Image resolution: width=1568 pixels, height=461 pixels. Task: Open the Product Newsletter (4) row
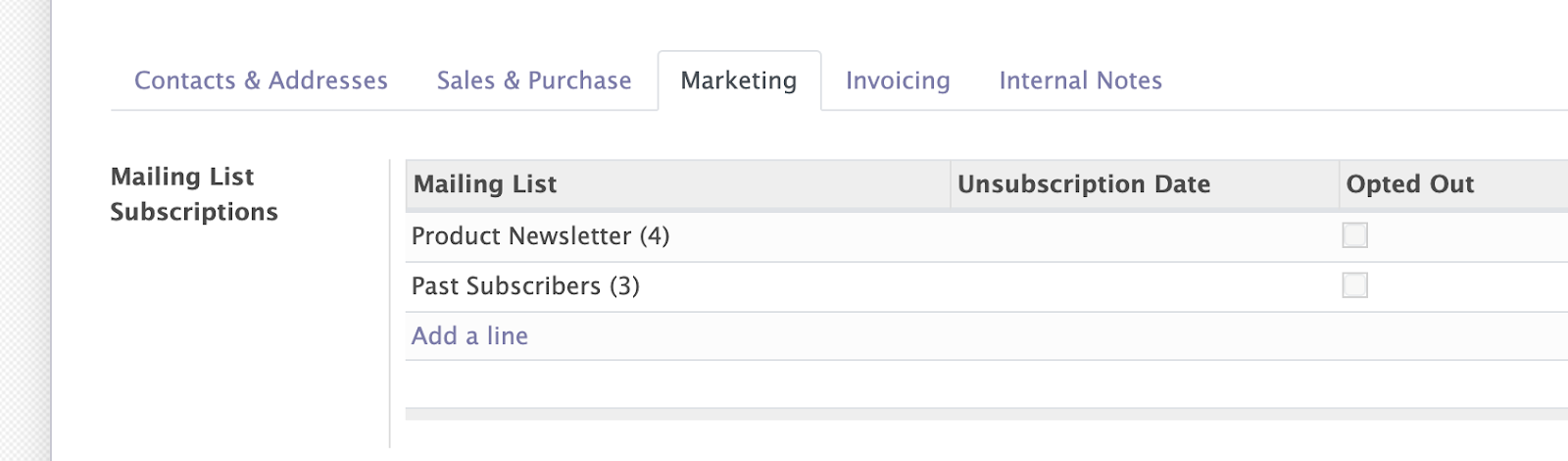[x=540, y=236]
